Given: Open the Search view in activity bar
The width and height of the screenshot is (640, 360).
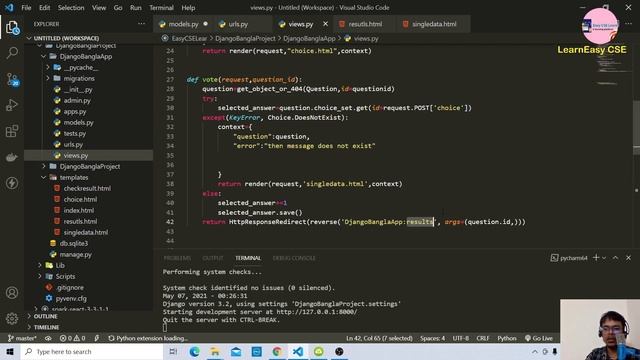Looking at the screenshot, I should [x=12, y=53].
